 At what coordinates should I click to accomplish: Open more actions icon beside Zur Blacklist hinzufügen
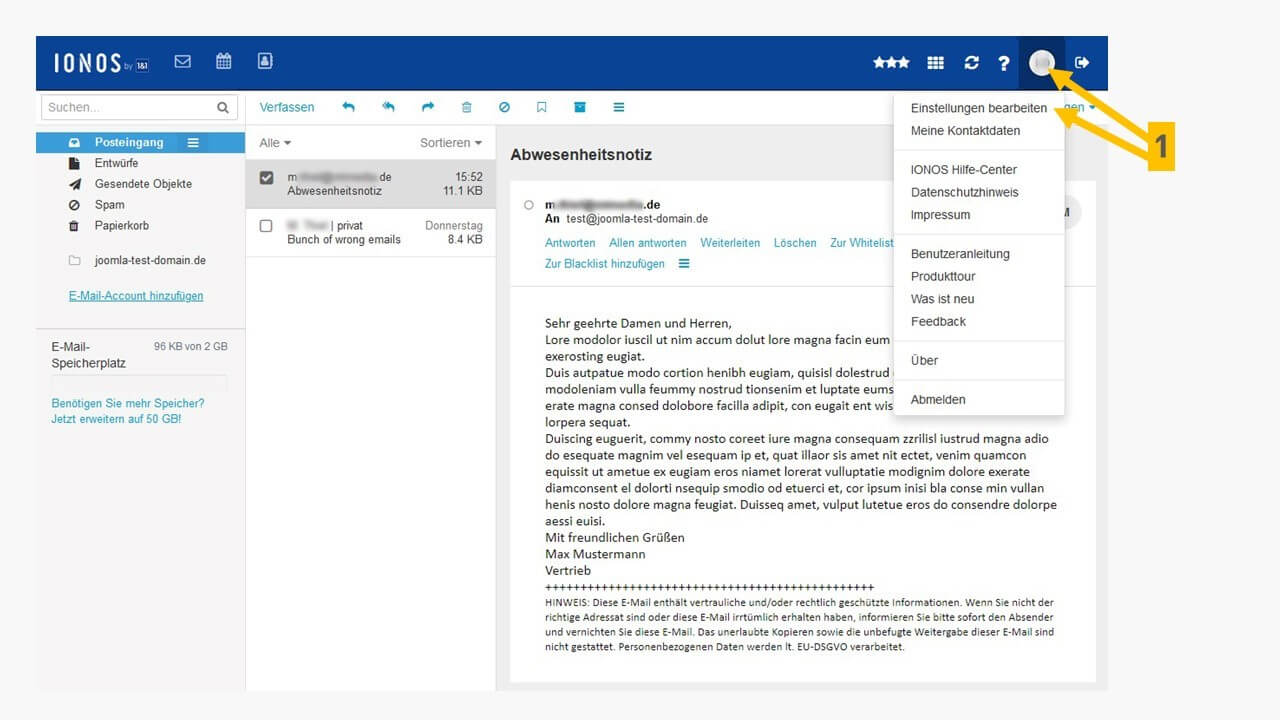[x=684, y=264]
